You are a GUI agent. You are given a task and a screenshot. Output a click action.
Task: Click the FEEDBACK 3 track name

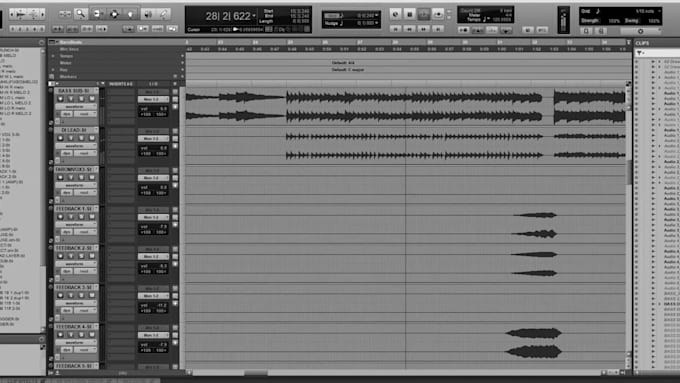[x=74, y=287]
